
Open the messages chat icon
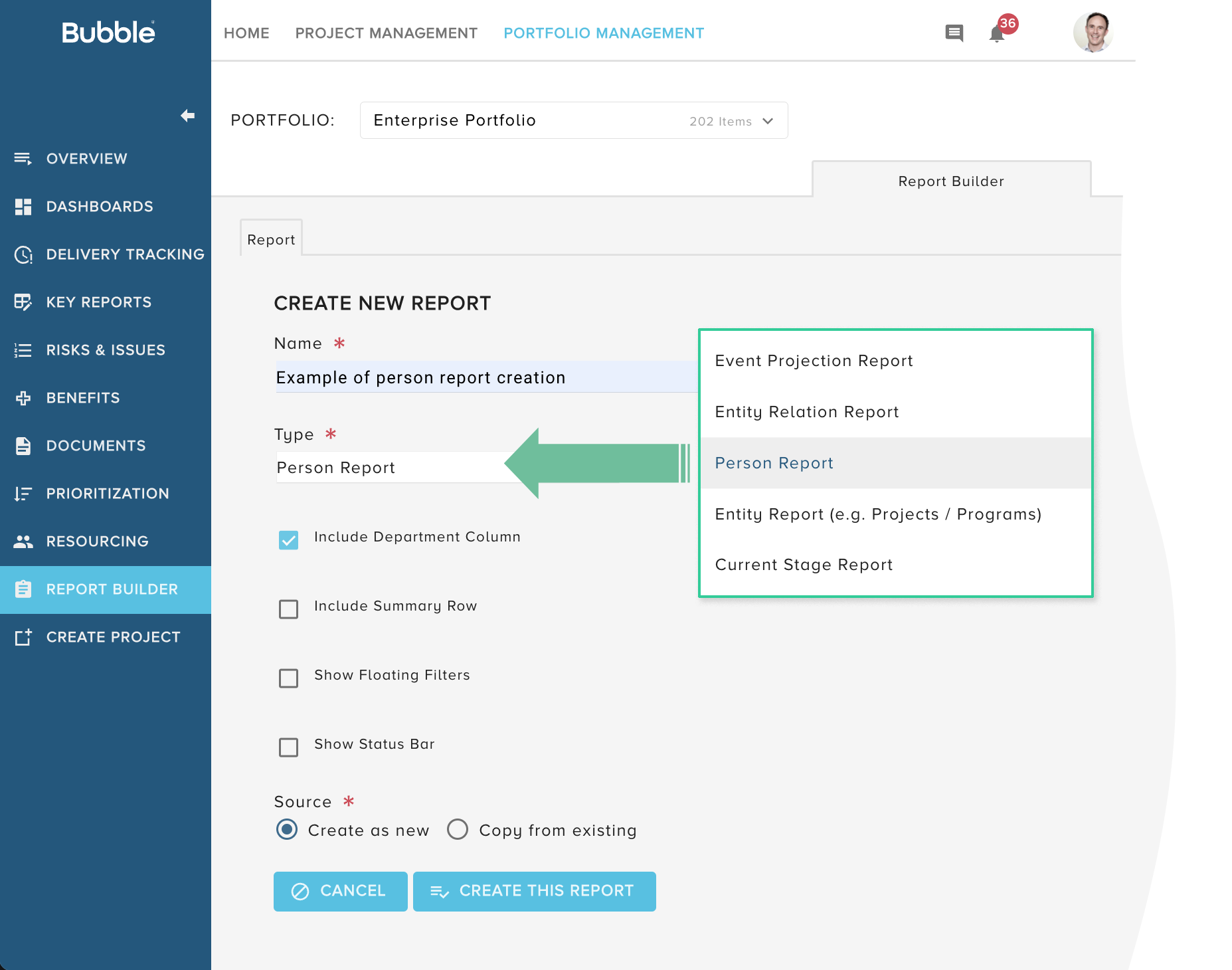(x=954, y=33)
